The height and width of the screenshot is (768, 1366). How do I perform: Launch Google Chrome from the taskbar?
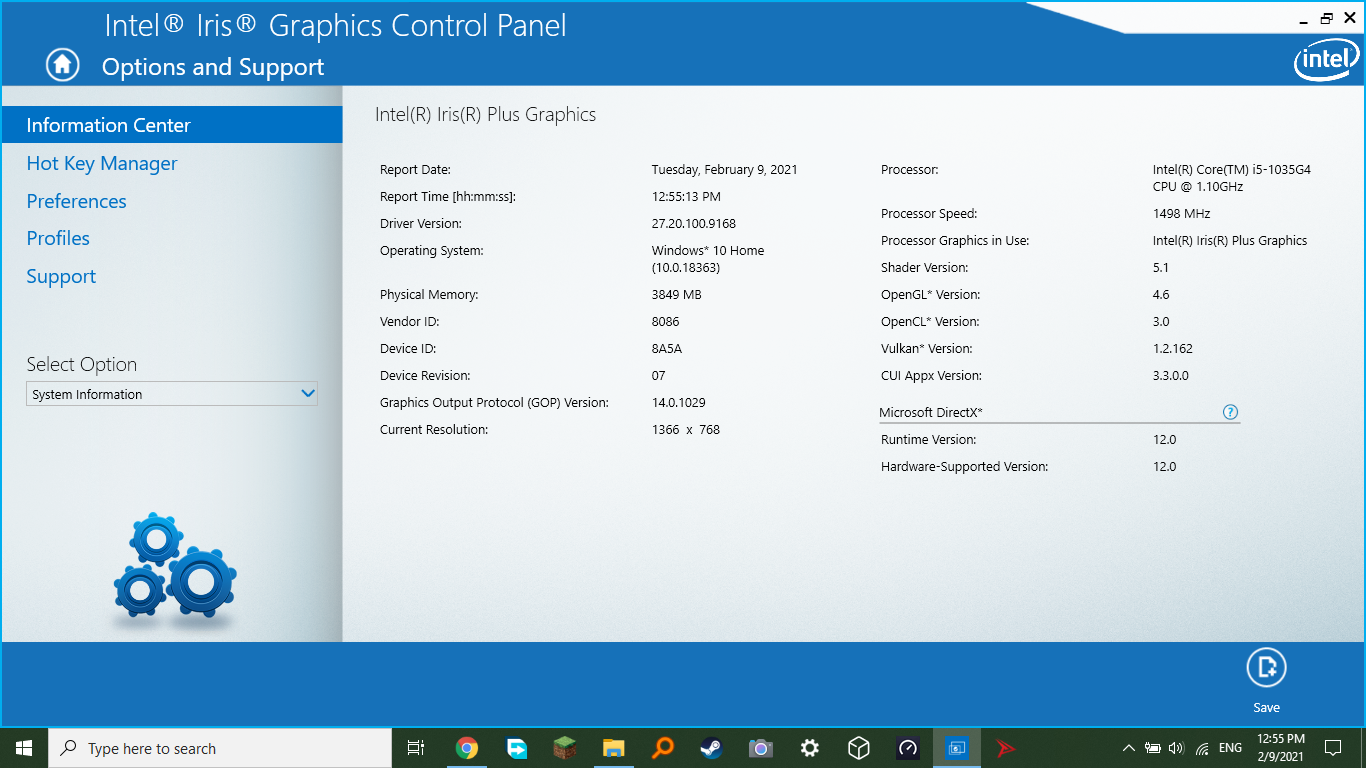click(x=467, y=748)
